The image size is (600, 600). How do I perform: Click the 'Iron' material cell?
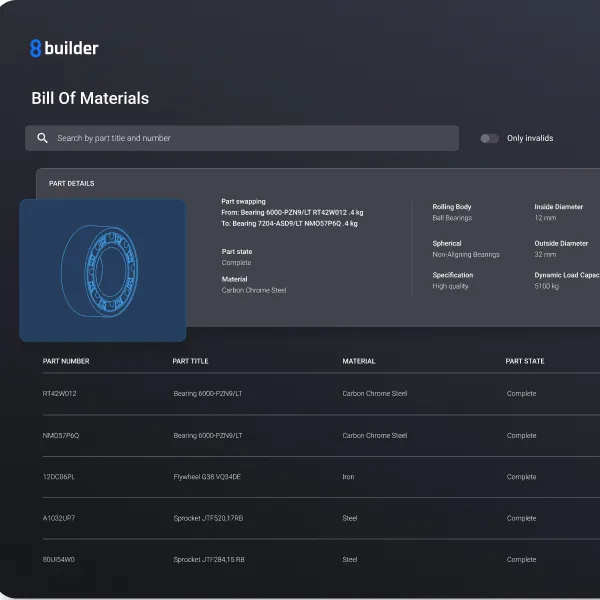point(348,477)
